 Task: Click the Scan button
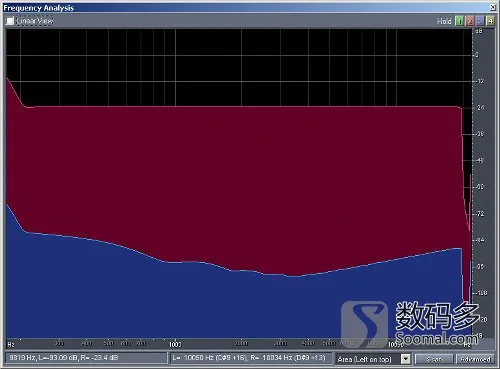pos(434,359)
